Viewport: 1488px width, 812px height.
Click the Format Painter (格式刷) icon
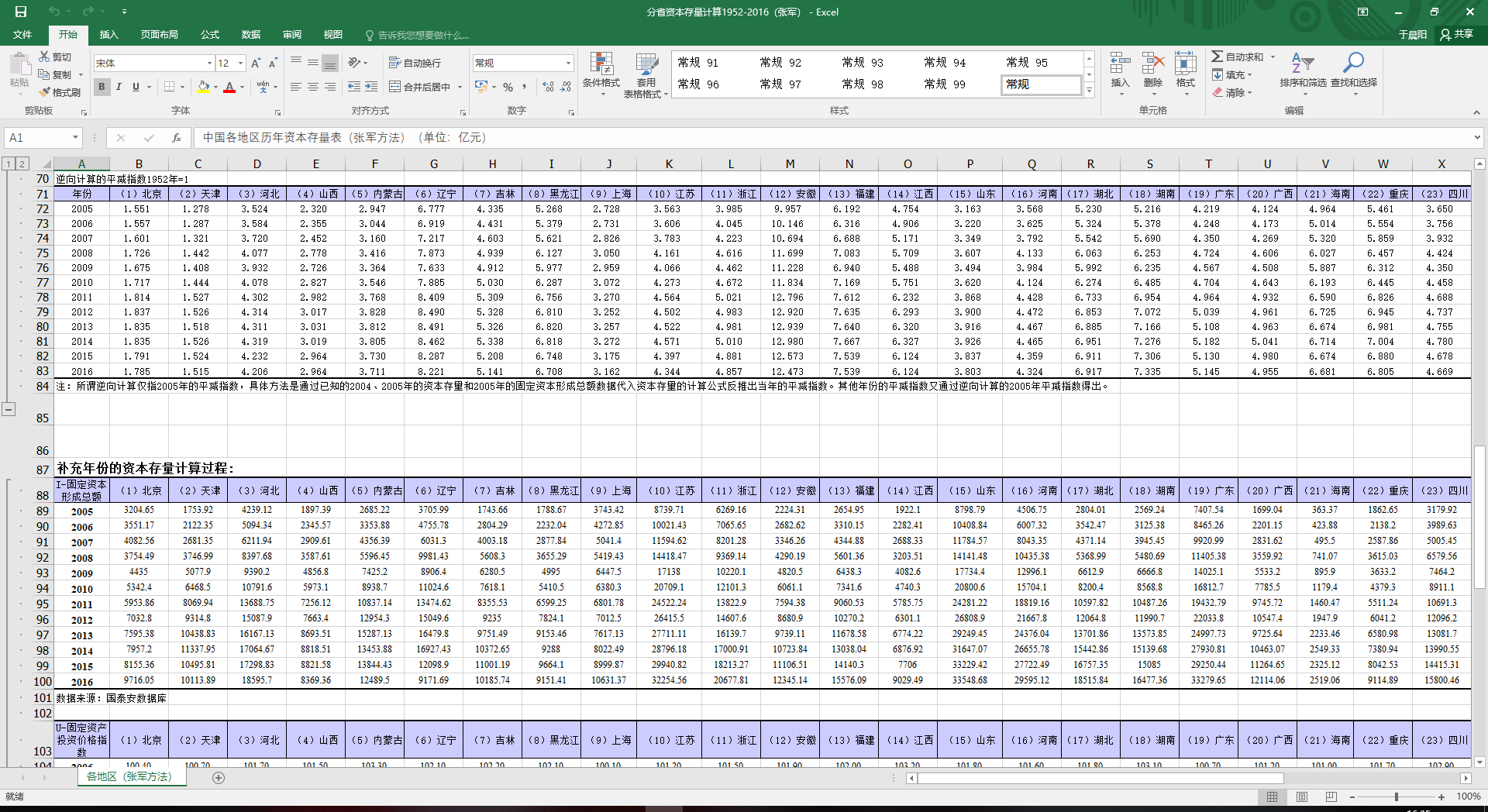[x=45, y=92]
